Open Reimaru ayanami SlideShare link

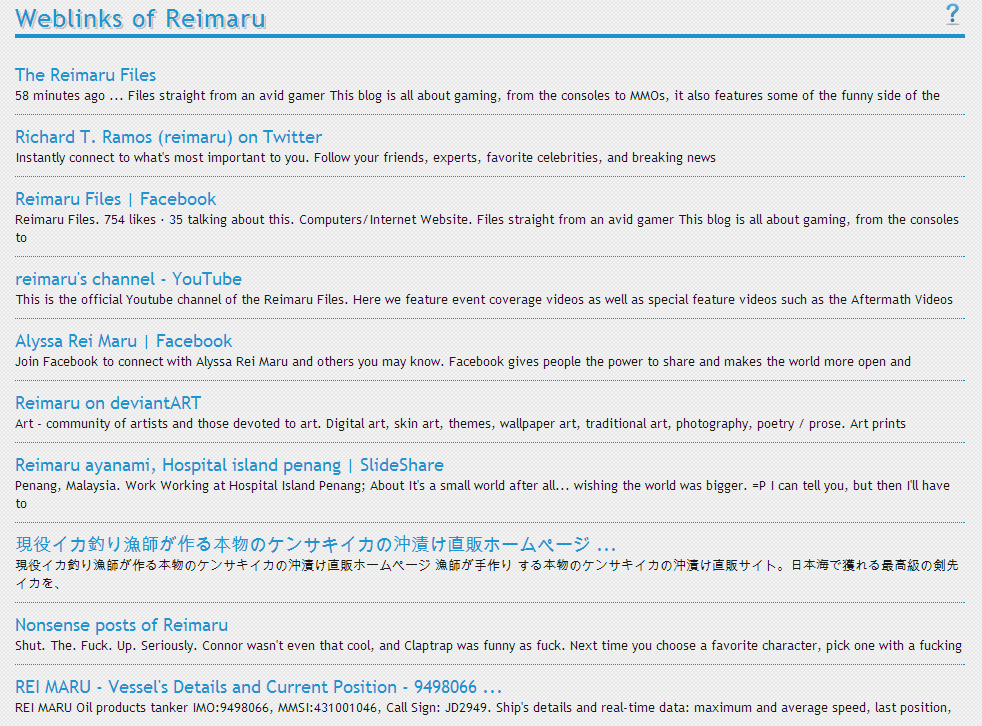(229, 465)
